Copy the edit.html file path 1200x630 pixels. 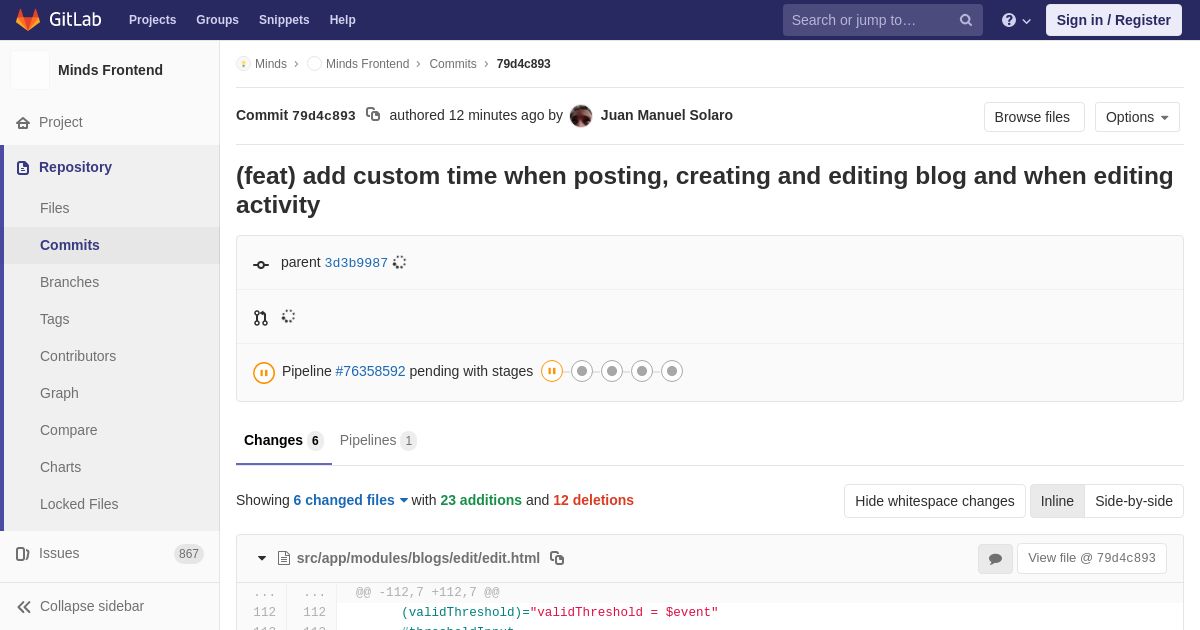tap(557, 558)
